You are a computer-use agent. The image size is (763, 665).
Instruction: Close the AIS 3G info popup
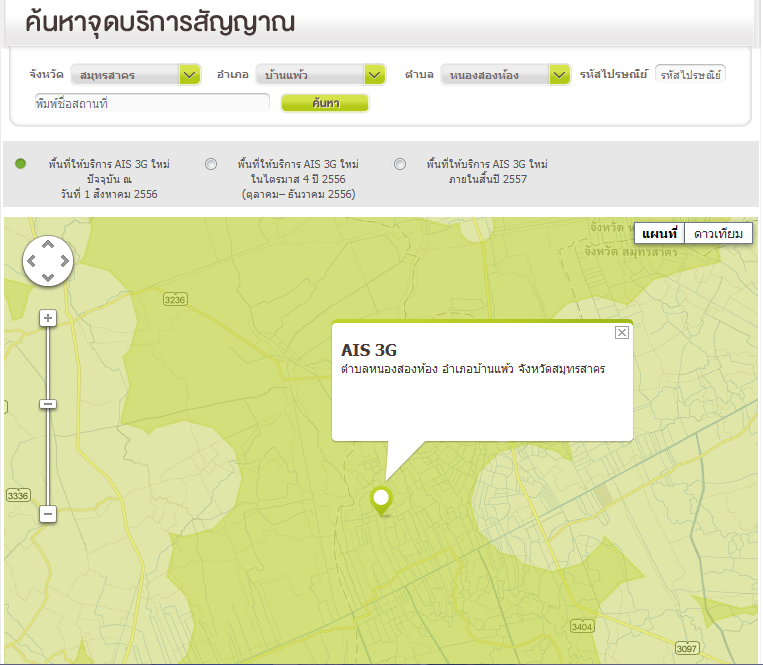(x=621, y=332)
